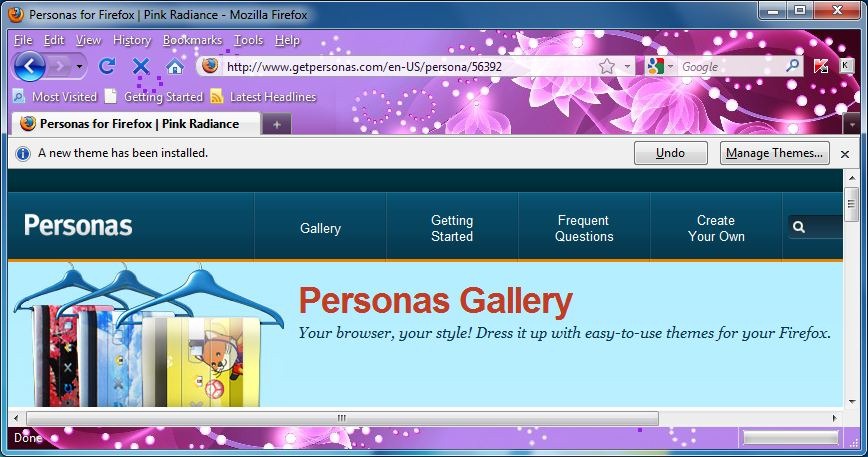Image resolution: width=868 pixels, height=457 pixels.
Task: Click the vertical scrollbar thumb
Action: tap(851, 204)
